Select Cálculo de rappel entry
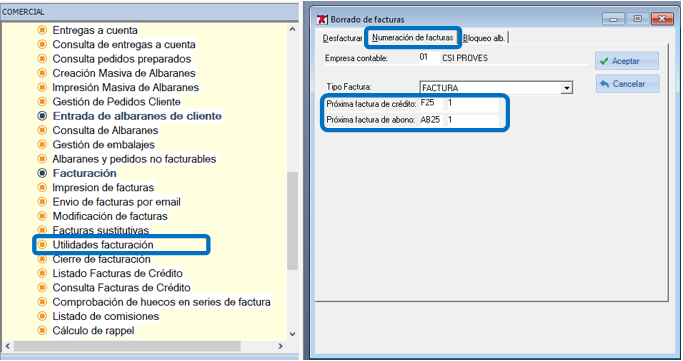 tap(94, 331)
